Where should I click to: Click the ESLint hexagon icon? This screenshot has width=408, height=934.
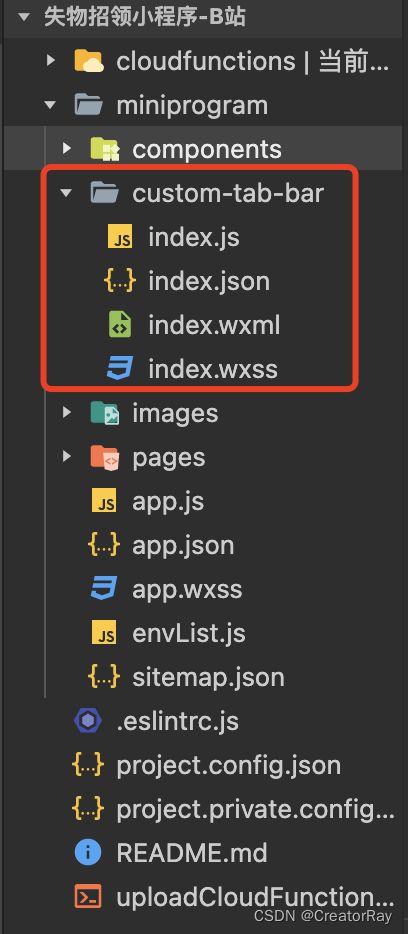pyautogui.click(x=88, y=721)
